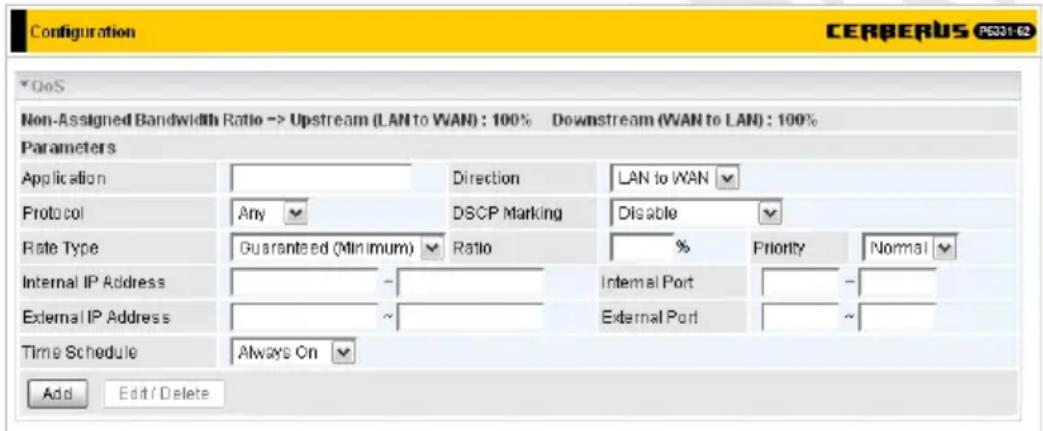Click the Internal Port start field
Screen dimensions: 1043x431
800,283
